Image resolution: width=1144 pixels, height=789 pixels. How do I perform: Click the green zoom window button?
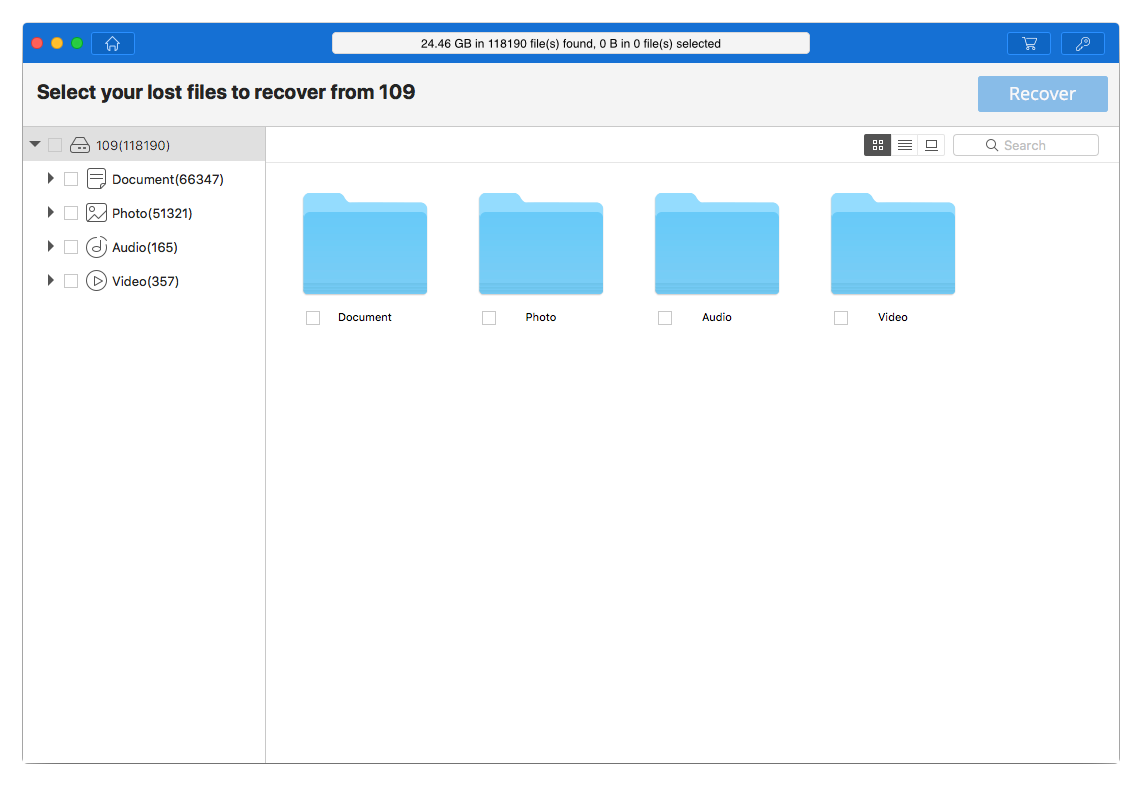77,43
